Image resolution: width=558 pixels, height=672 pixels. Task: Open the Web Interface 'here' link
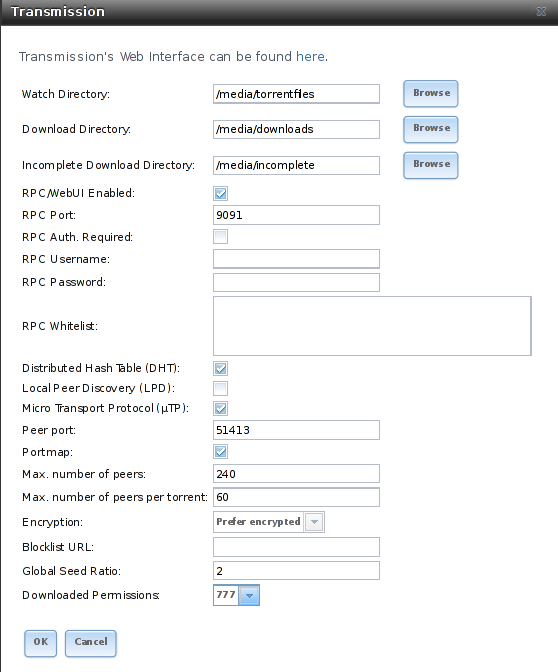(310, 57)
